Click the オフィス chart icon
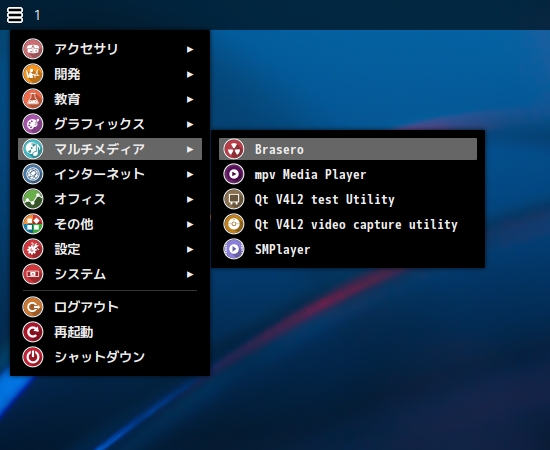Screen dimensions: 550x450 point(33,199)
